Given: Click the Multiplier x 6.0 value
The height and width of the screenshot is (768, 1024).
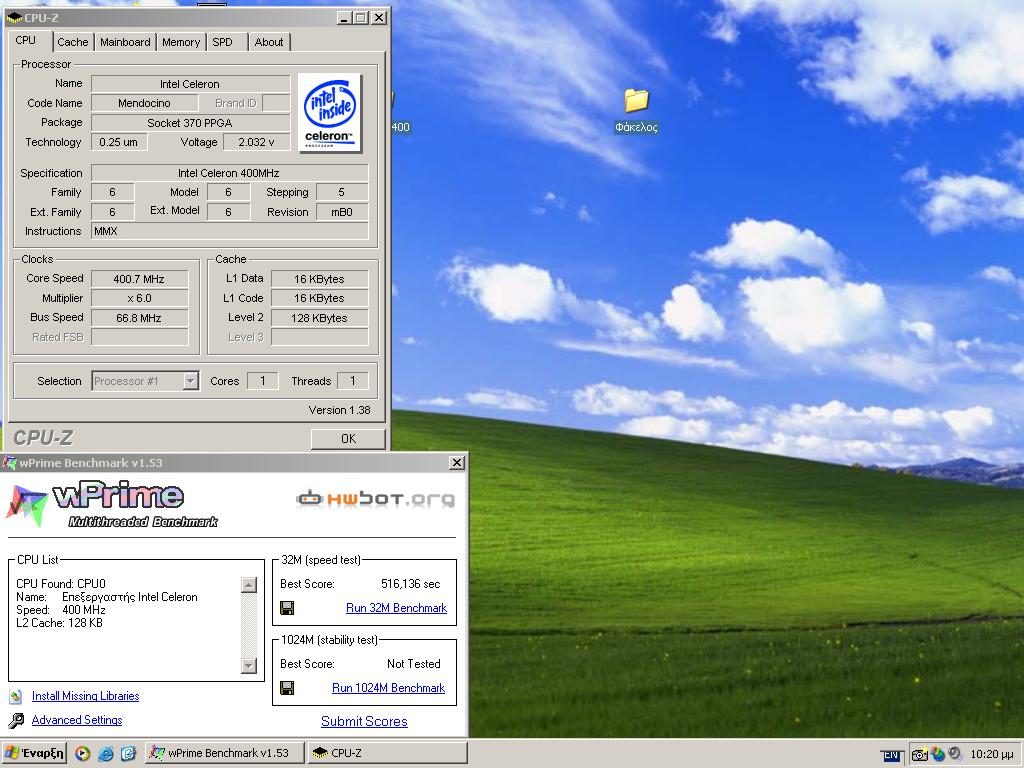Looking at the screenshot, I should click(139, 298).
